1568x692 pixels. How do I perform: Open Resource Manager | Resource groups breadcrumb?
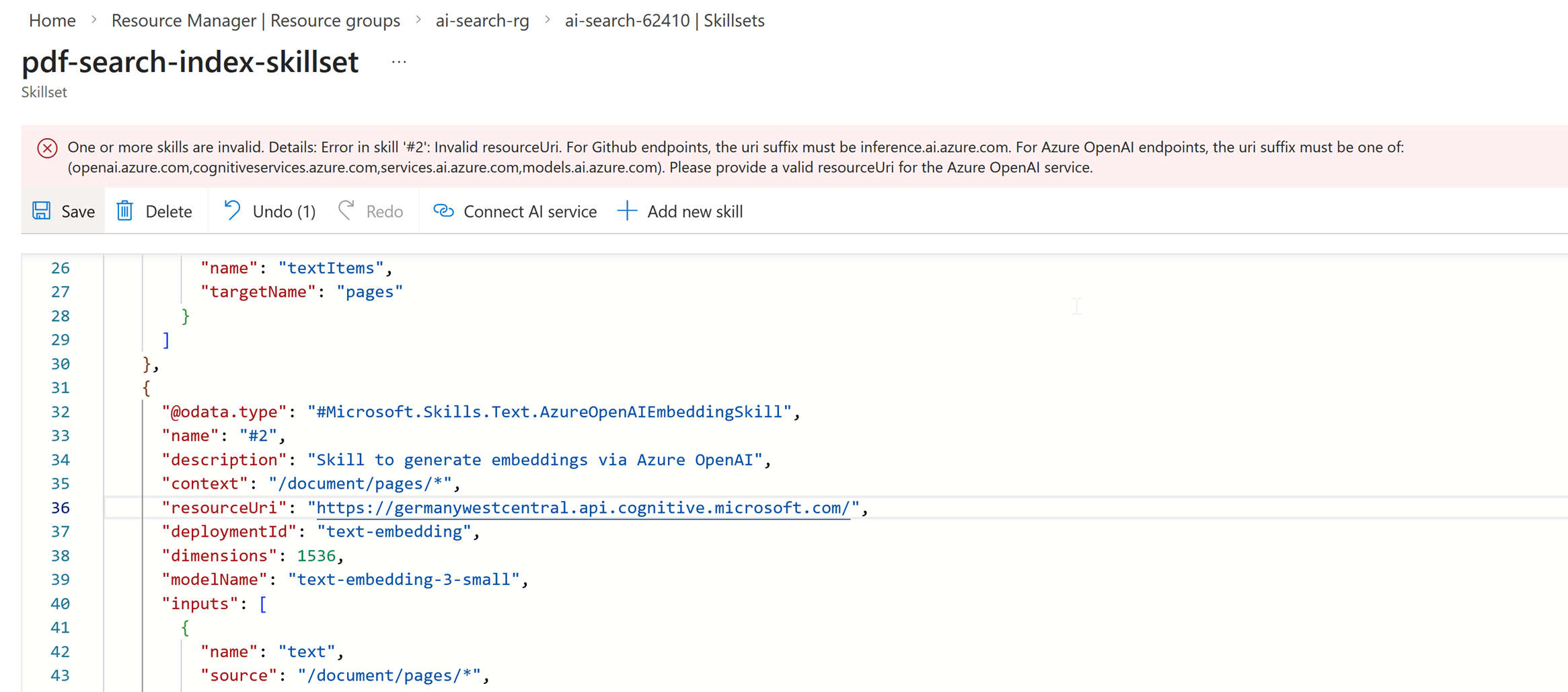(x=254, y=20)
